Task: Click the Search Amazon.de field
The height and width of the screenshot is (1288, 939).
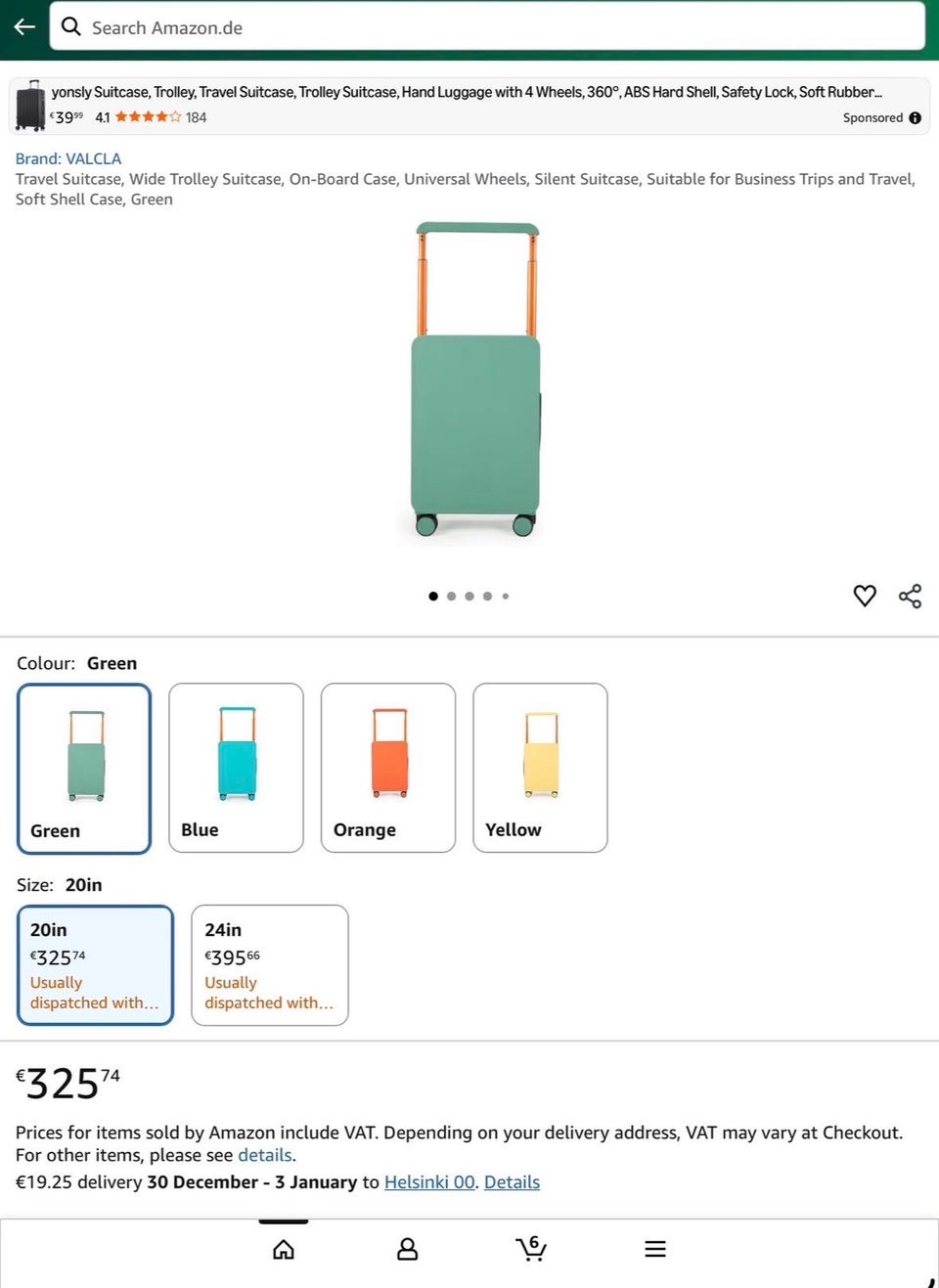Action: point(489,27)
